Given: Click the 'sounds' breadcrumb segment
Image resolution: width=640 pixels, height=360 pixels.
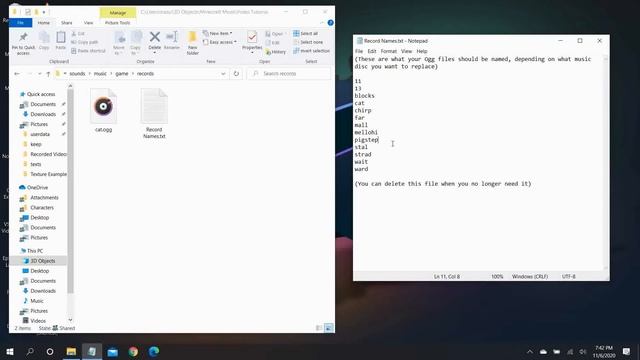Looking at the screenshot, I should tap(77, 74).
